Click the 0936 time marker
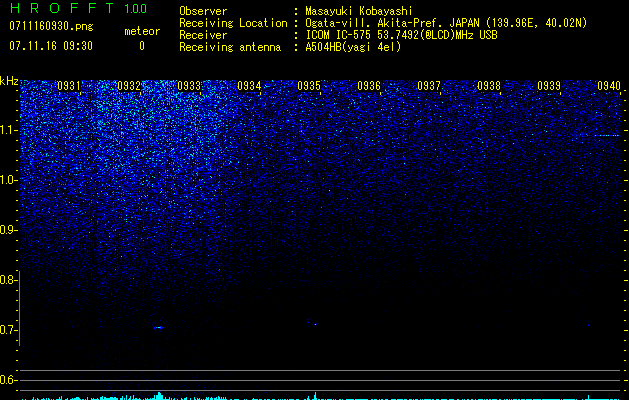Screen dimensions: 629x400 click(369, 86)
